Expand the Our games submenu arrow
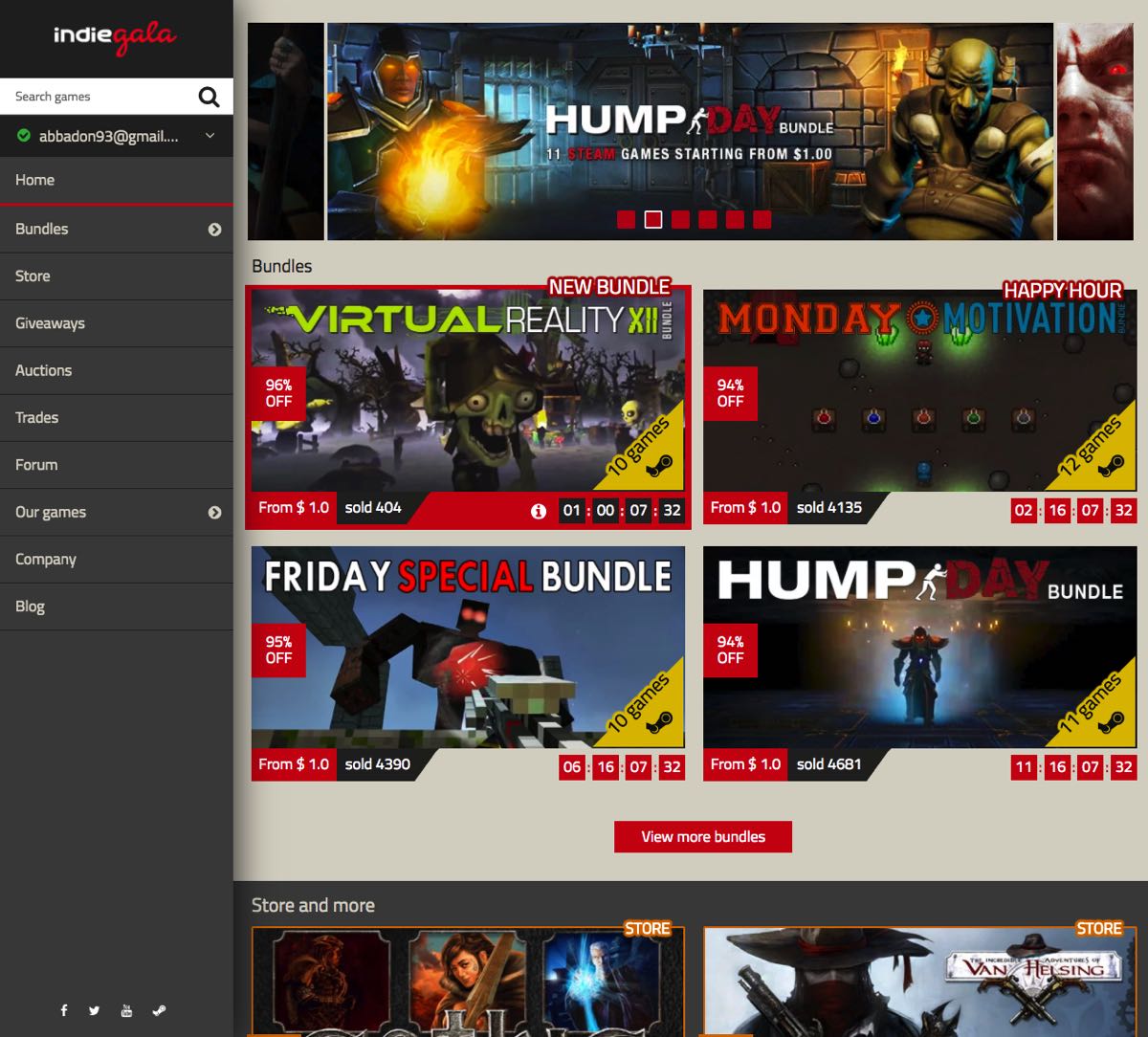 tap(214, 513)
